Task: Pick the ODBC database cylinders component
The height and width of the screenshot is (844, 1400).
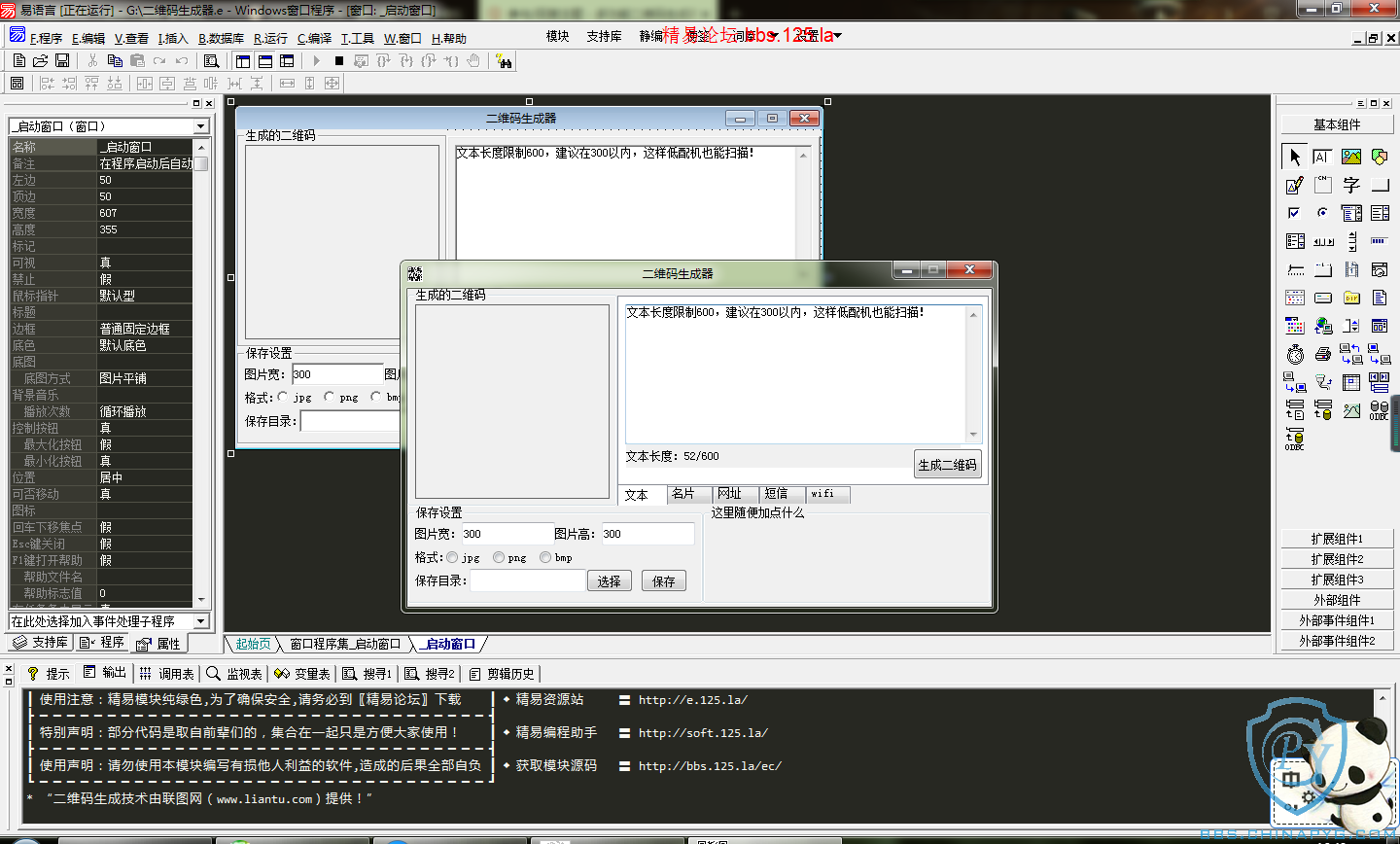Action: (1380, 410)
